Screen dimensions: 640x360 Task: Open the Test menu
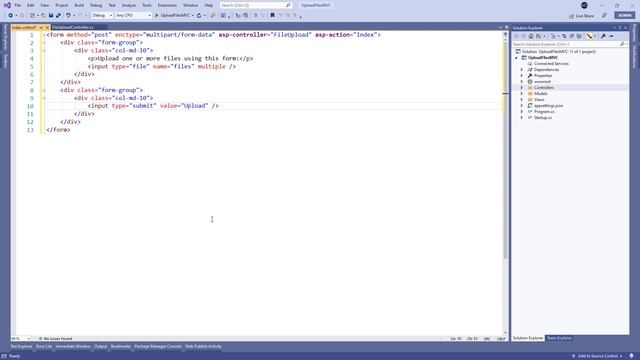point(112,5)
